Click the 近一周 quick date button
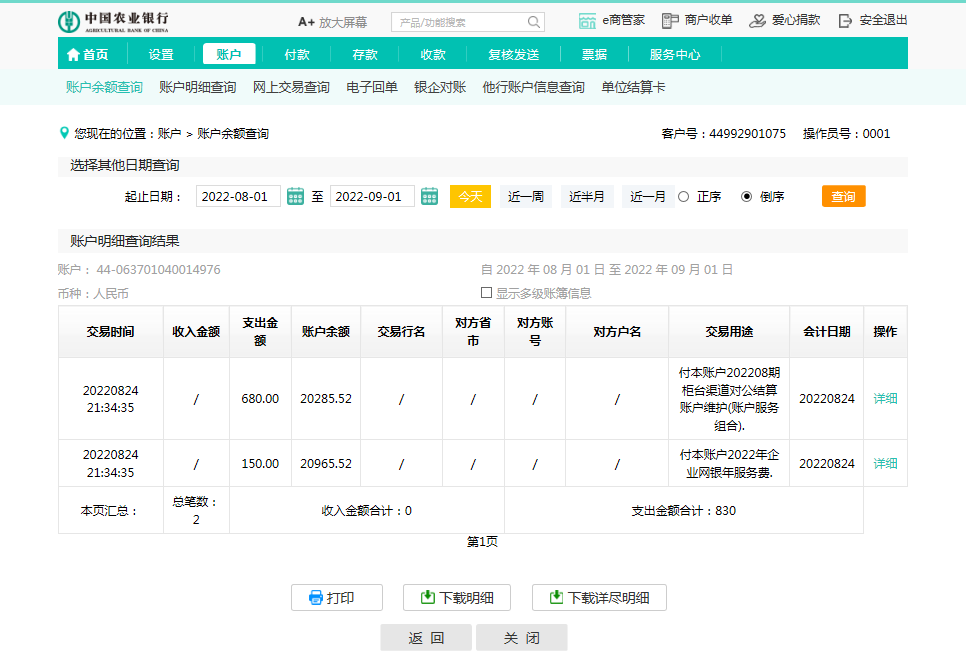 (526, 197)
